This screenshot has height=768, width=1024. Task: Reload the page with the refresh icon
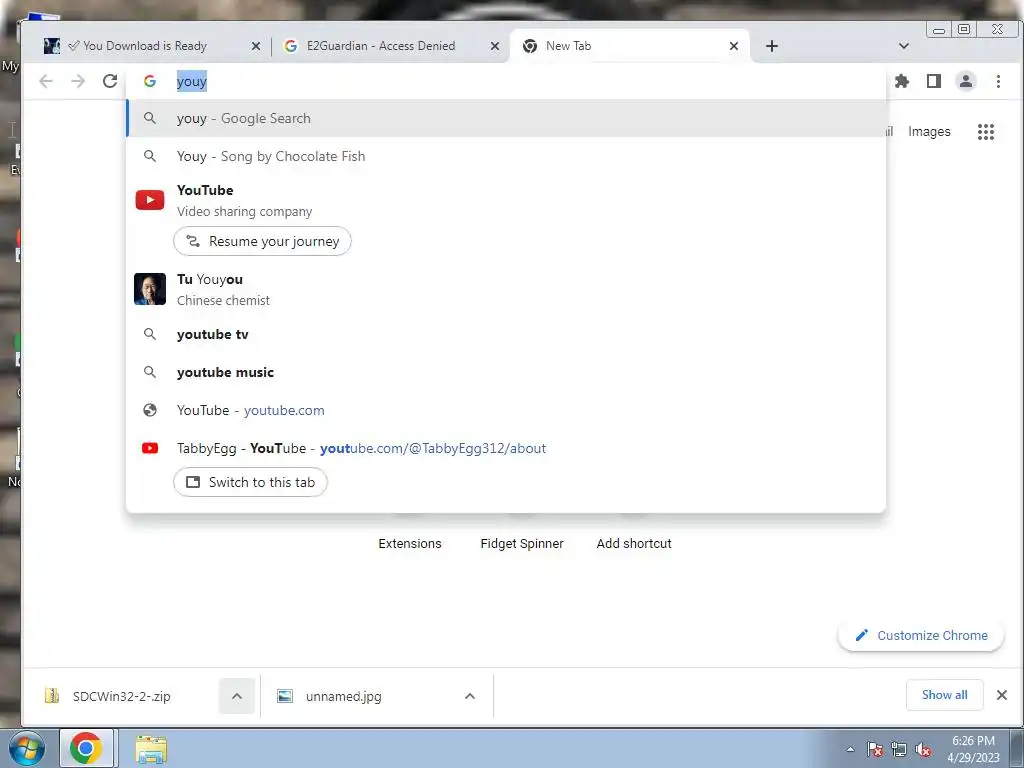coord(110,81)
